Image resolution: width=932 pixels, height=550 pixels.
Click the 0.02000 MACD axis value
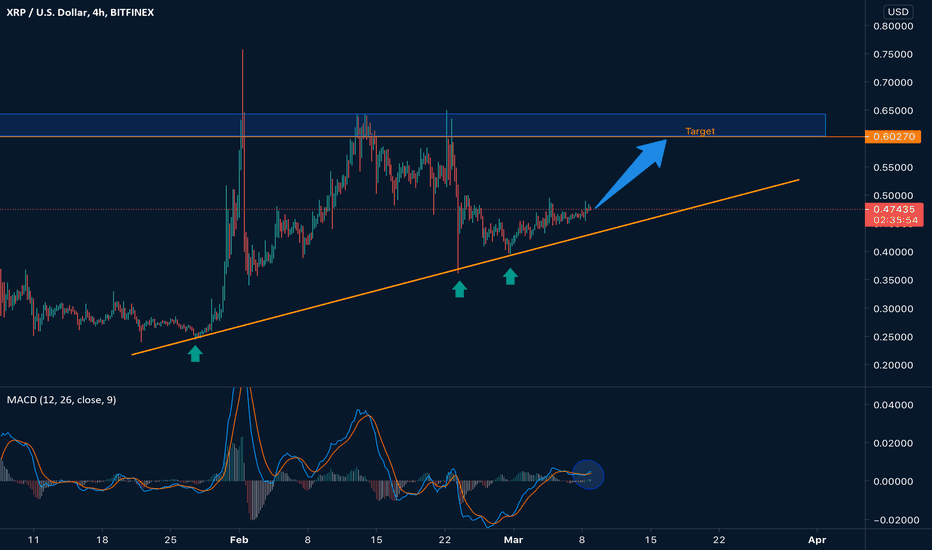tap(893, 443)
